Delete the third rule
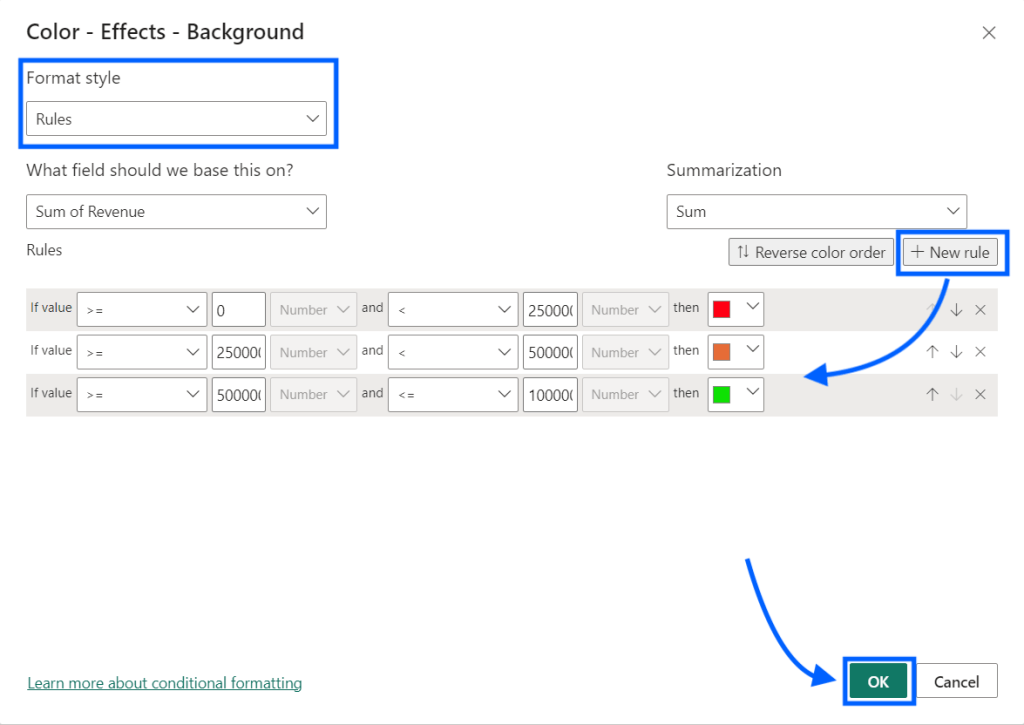Viewport: 1024px width, 725px height. [980, 394]
